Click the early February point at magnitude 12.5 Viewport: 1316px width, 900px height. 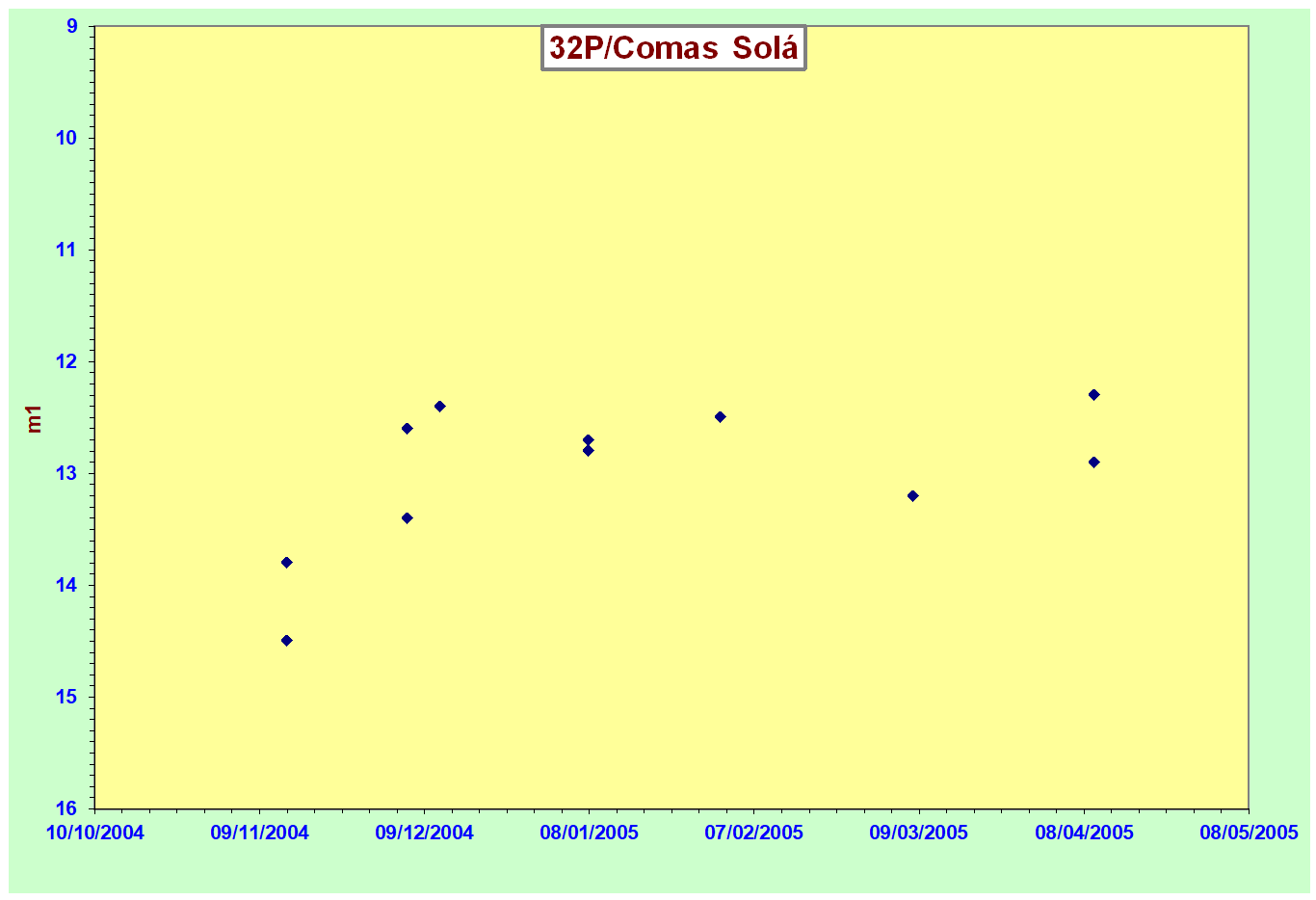click(720, 417)
